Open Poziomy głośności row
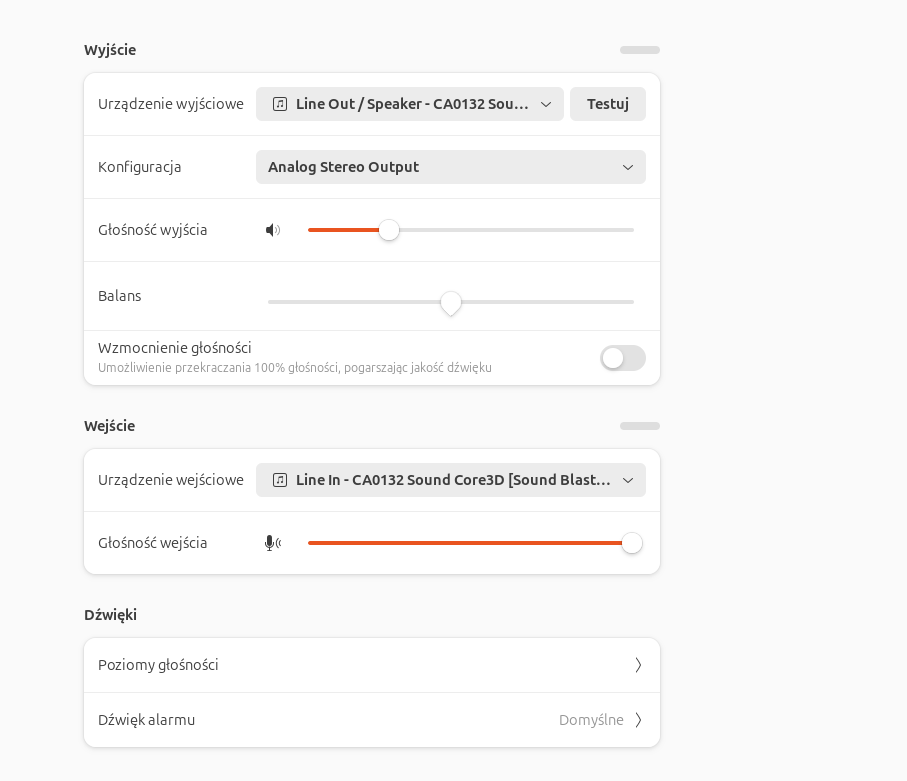This screenshot has width=907, height=781. 372,665
